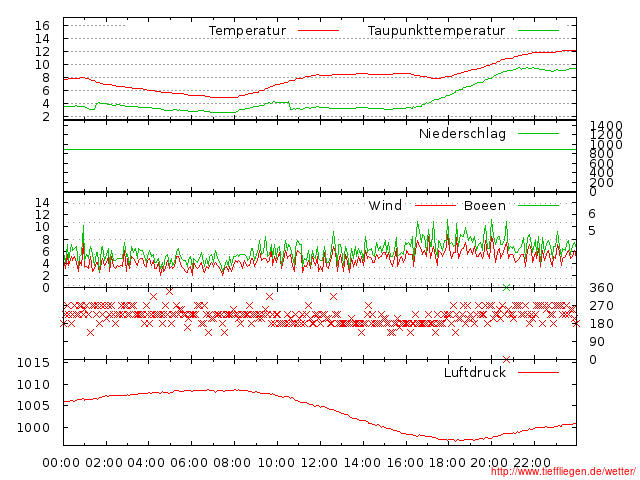This screenshot has height=480, width=640.
Task: Click the 18:00 time axis label
Action: pos(447,463)
